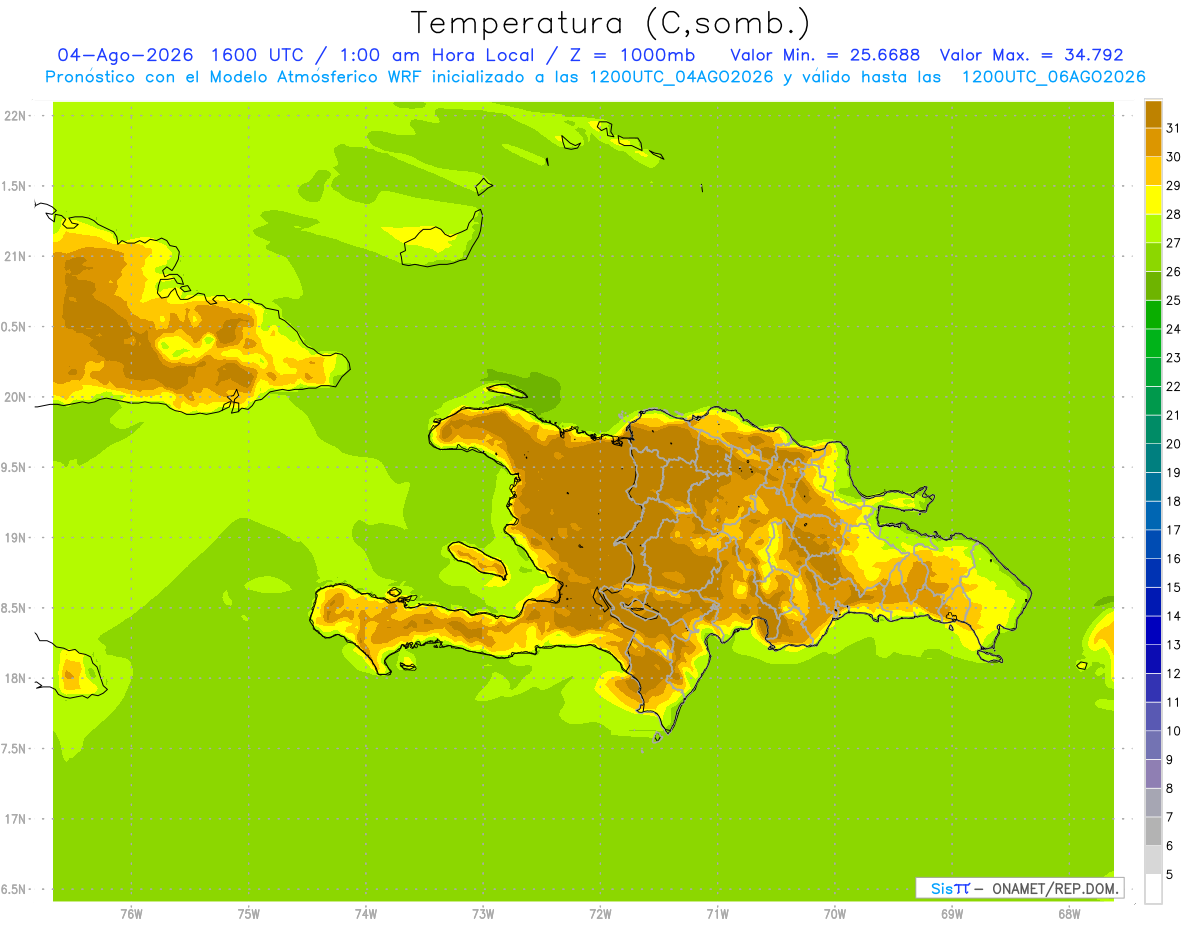
Task: Click the legend value "12"
Action: pos(1174,673)
